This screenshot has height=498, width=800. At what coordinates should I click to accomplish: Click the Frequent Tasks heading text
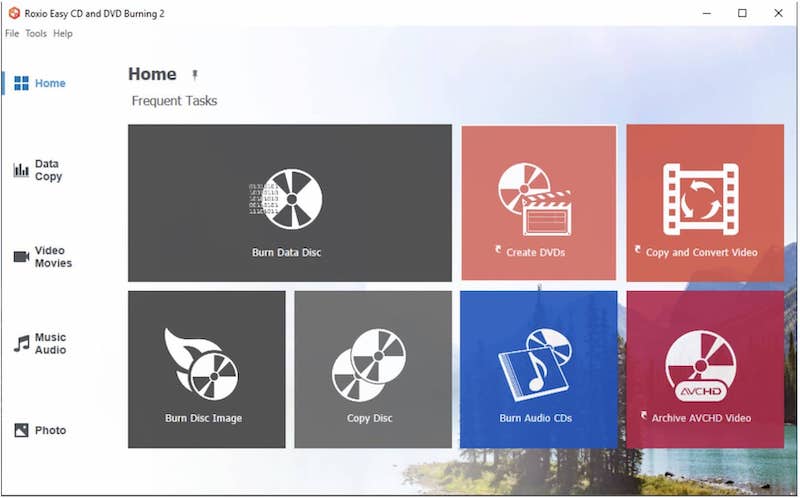[174, 101]
